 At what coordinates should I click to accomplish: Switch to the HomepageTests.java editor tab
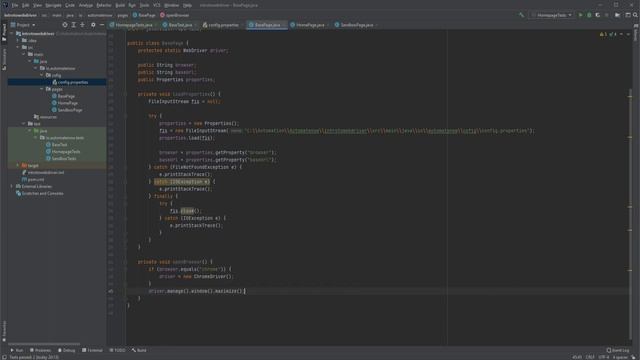click(x=133, y=25)
